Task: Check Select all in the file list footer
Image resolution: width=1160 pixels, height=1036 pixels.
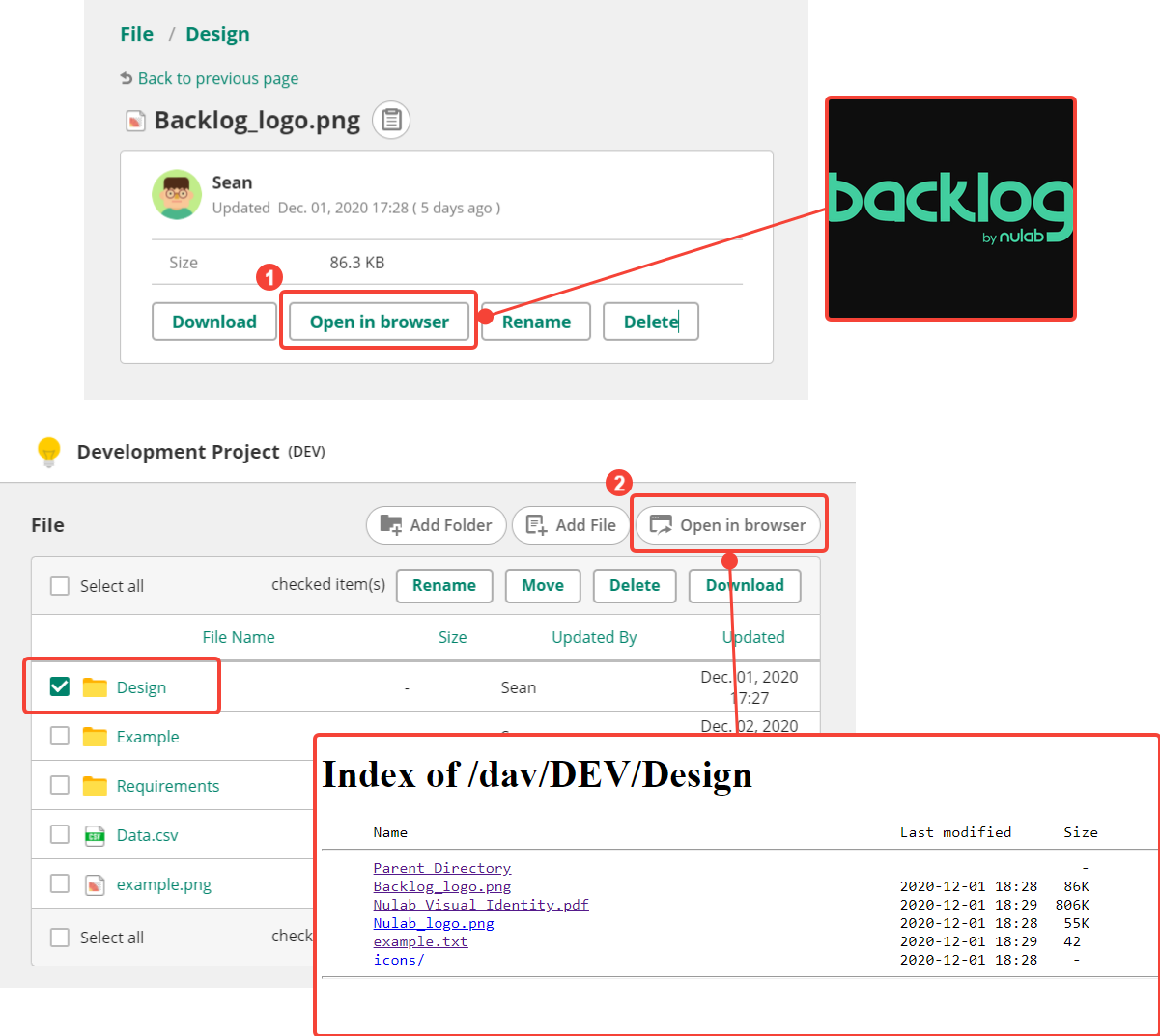Action: [x=60, y=938]
